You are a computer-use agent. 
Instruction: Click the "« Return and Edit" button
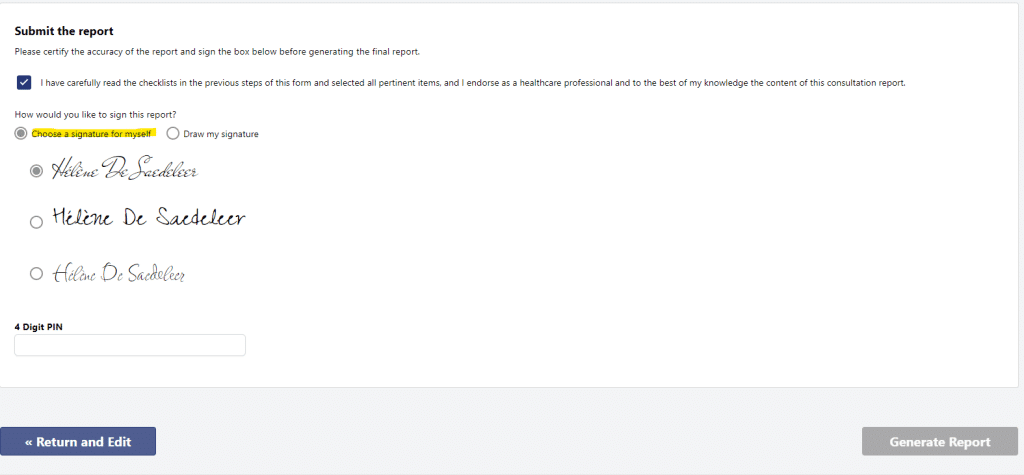[x=78, y=441]
